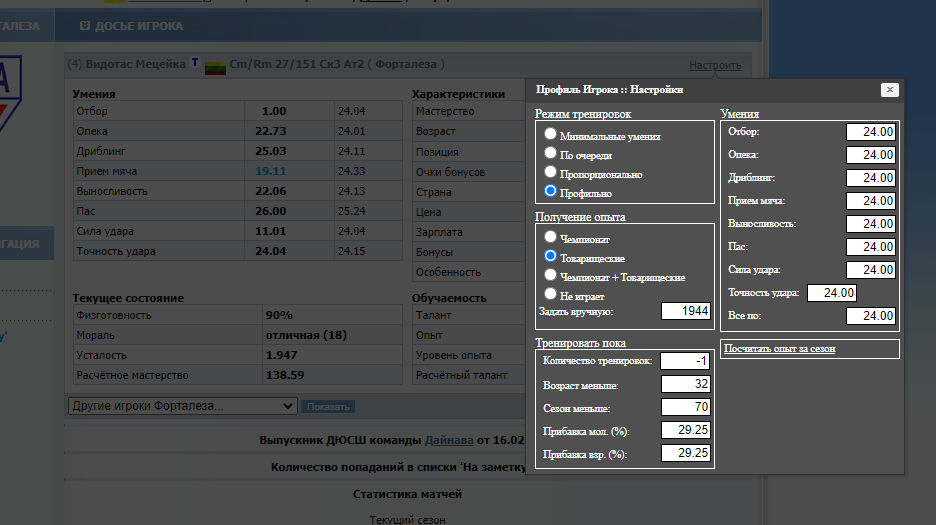Click the Сезон меньше field
936x525 pixels.
[x=685, y=407]
